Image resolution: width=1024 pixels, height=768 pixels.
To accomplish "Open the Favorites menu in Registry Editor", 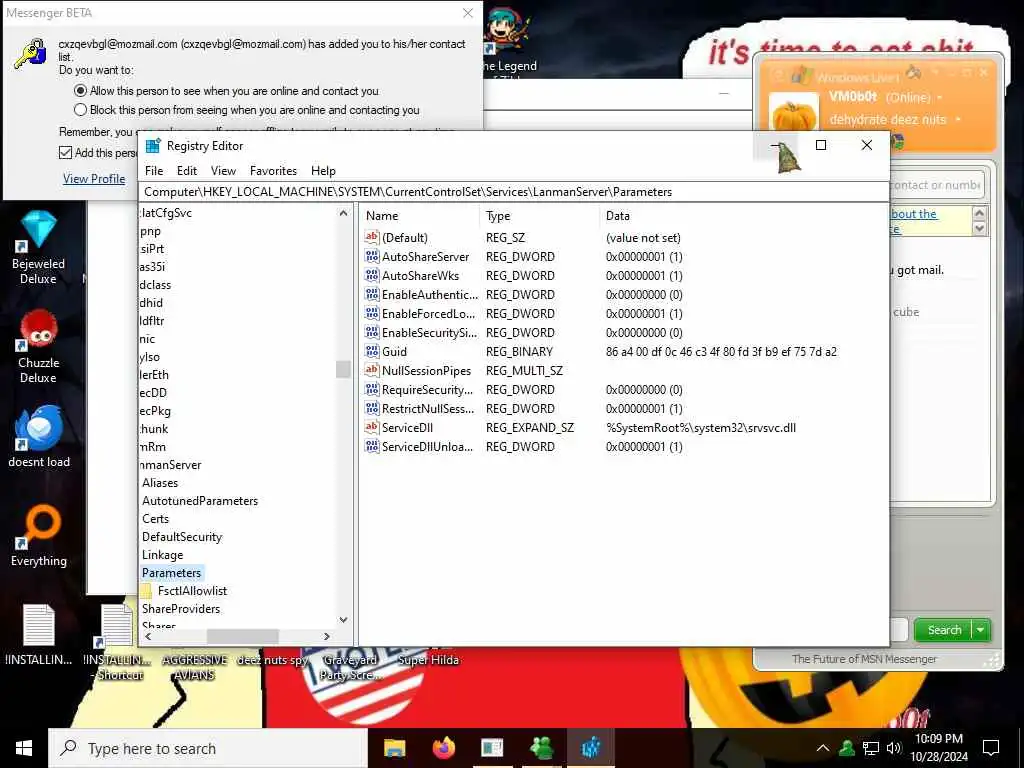I will coord(273,171).
